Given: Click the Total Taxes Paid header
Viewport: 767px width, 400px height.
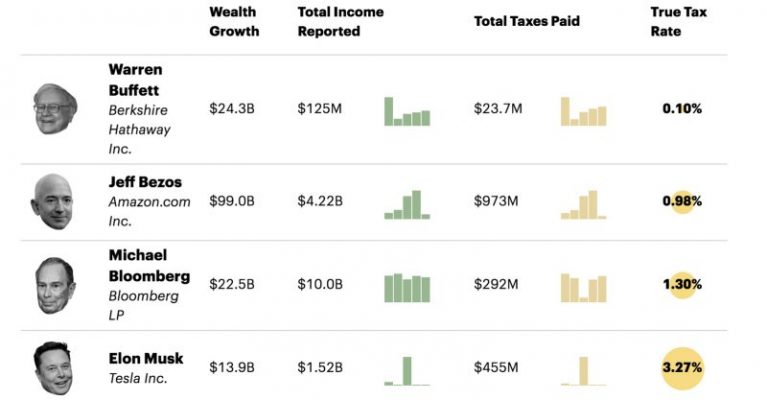Looking at the screenshot, I should tap(526, 21).
